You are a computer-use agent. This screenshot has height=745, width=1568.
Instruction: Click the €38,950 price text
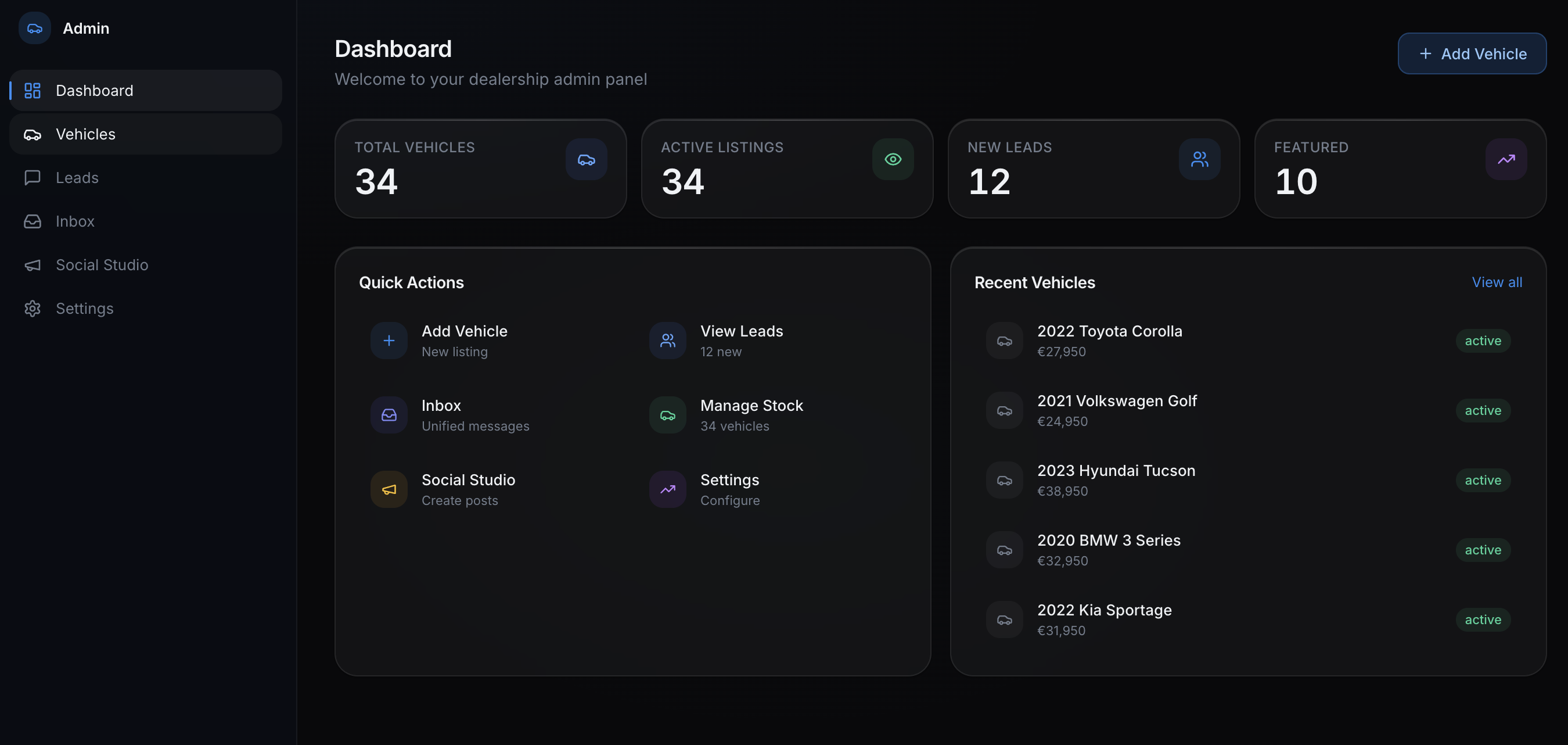click(1062, 492)
